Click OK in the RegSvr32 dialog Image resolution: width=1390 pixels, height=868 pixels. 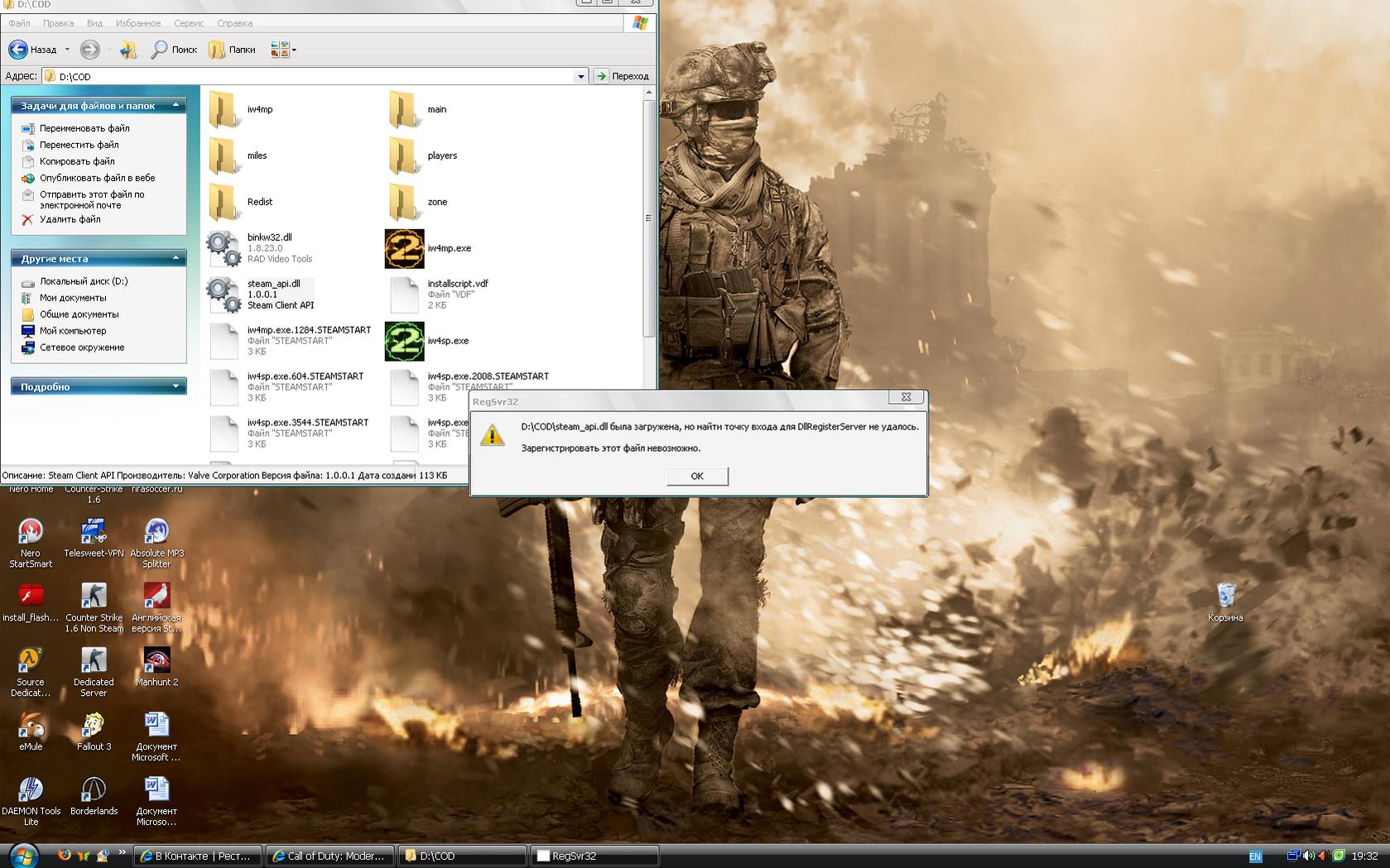tap(697, 476)
